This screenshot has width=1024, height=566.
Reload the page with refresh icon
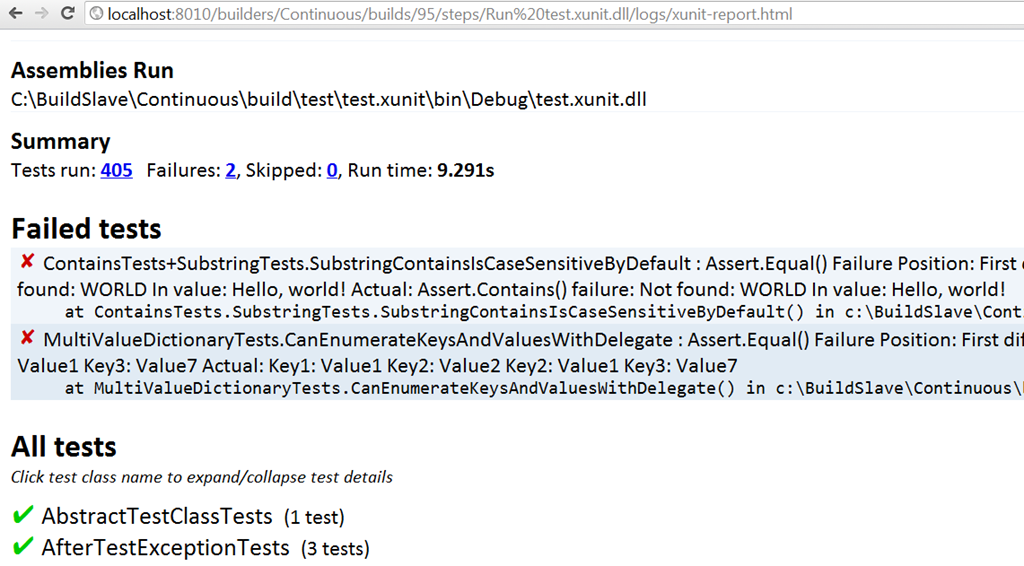coord(67,13)
